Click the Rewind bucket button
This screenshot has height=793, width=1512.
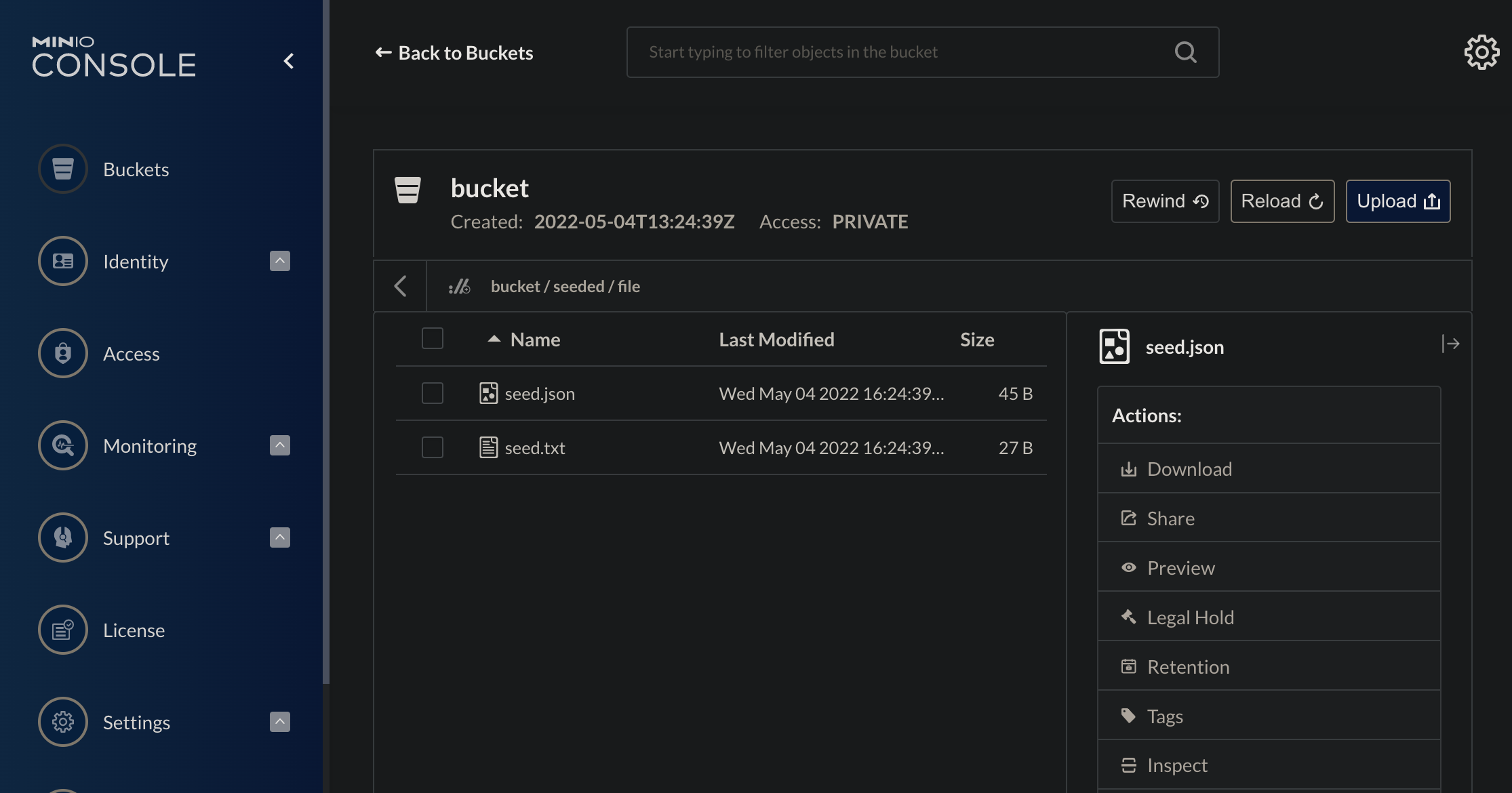tap(1165, 201)
